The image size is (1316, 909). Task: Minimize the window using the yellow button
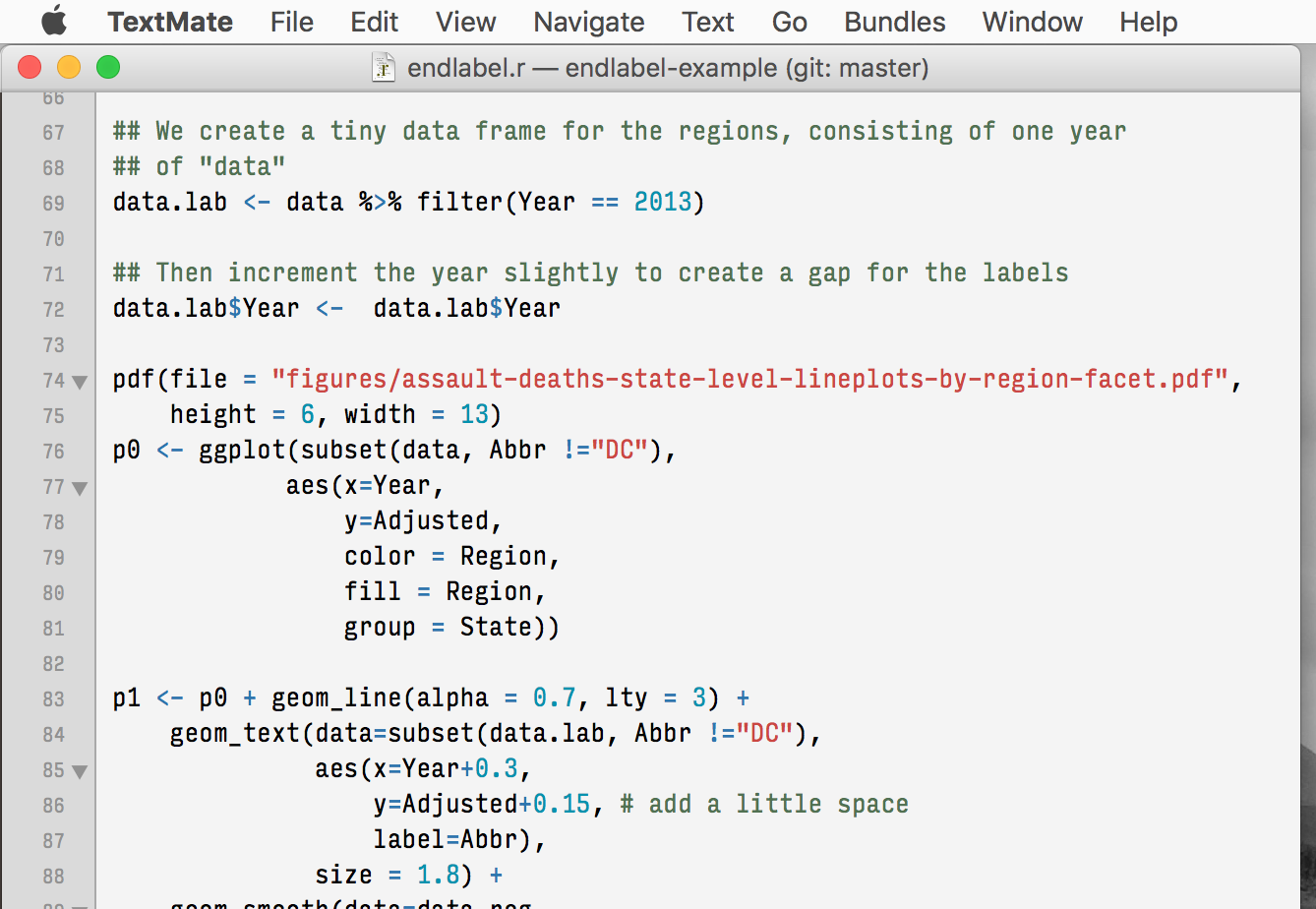69,68
